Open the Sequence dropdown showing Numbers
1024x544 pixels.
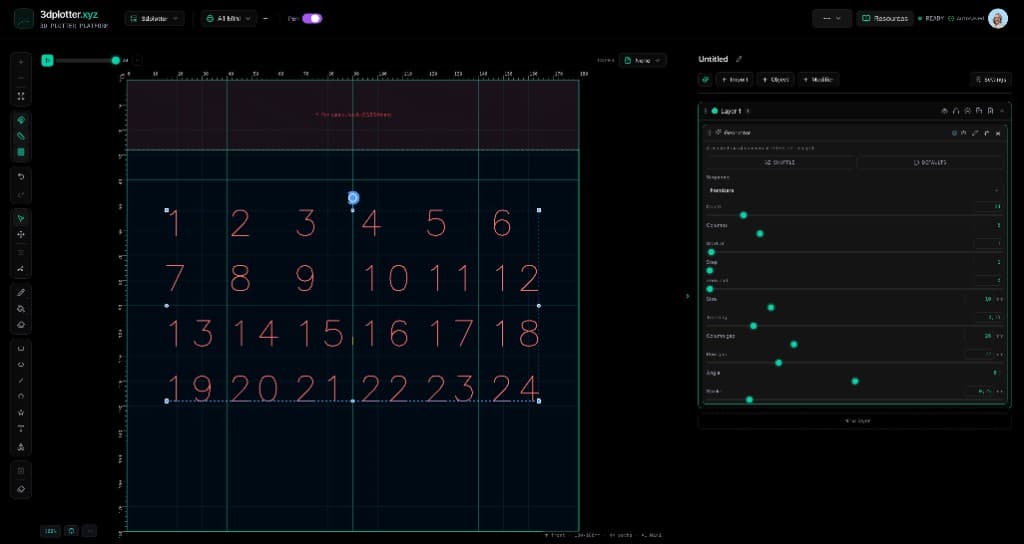click(854, 191)
